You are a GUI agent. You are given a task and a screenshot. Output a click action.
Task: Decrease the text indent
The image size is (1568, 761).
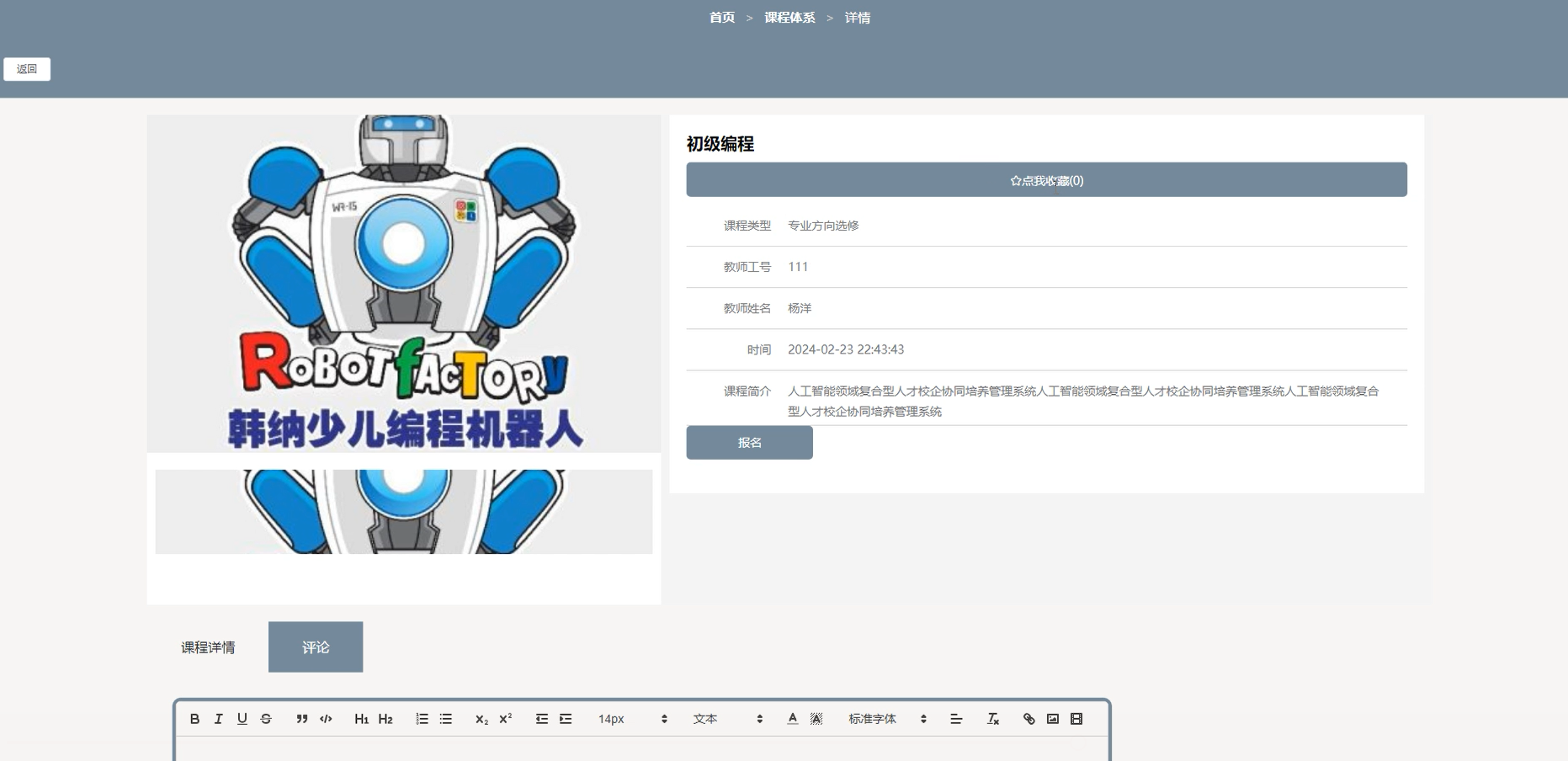[x=541, y=719]
